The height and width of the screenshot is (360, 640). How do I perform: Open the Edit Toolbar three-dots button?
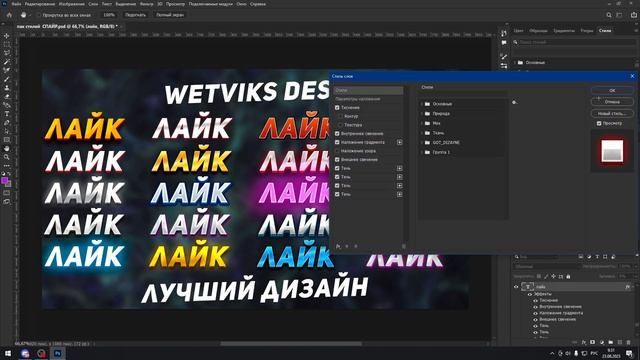coord(7,166)
